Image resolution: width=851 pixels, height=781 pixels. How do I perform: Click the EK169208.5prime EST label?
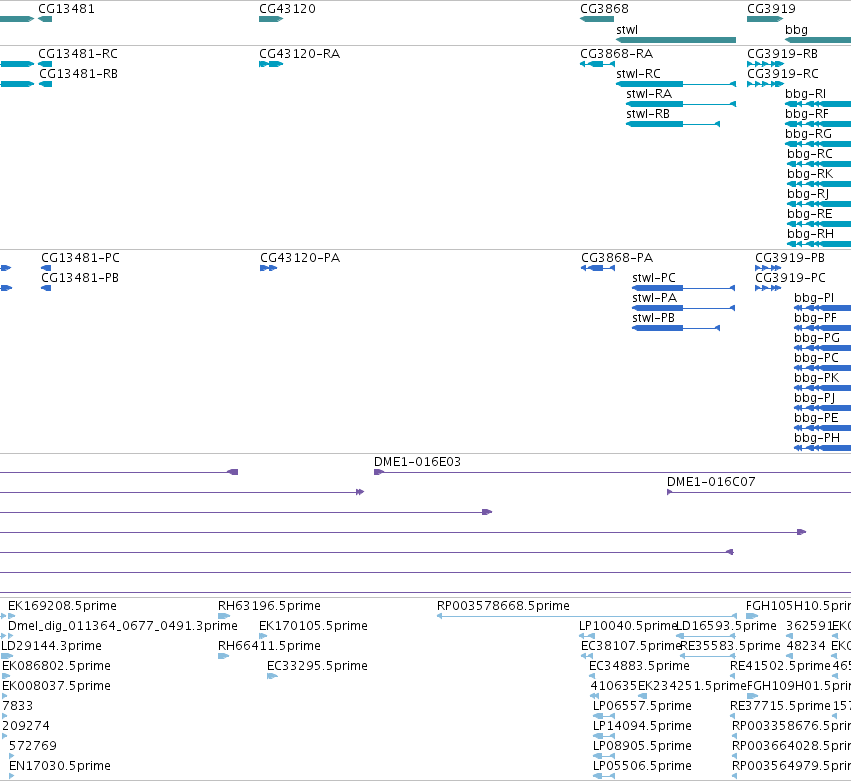click(62, 606)
